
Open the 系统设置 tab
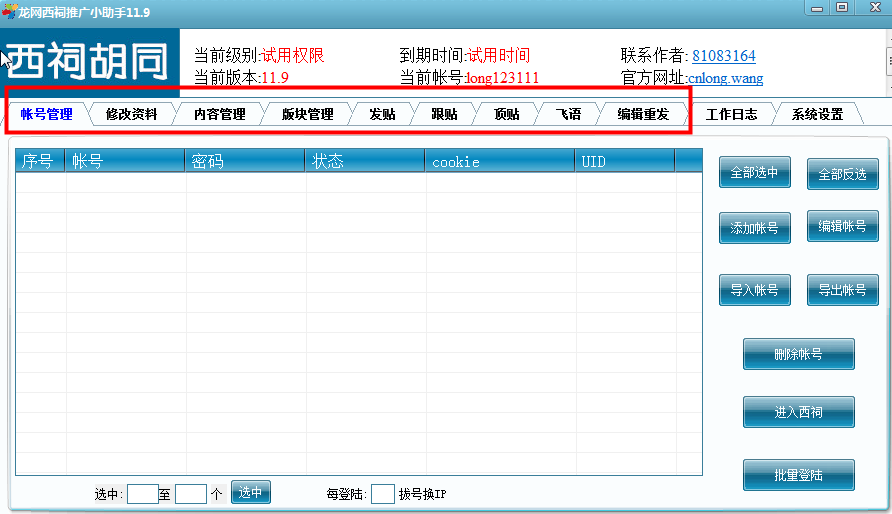[x=817, y=114]
